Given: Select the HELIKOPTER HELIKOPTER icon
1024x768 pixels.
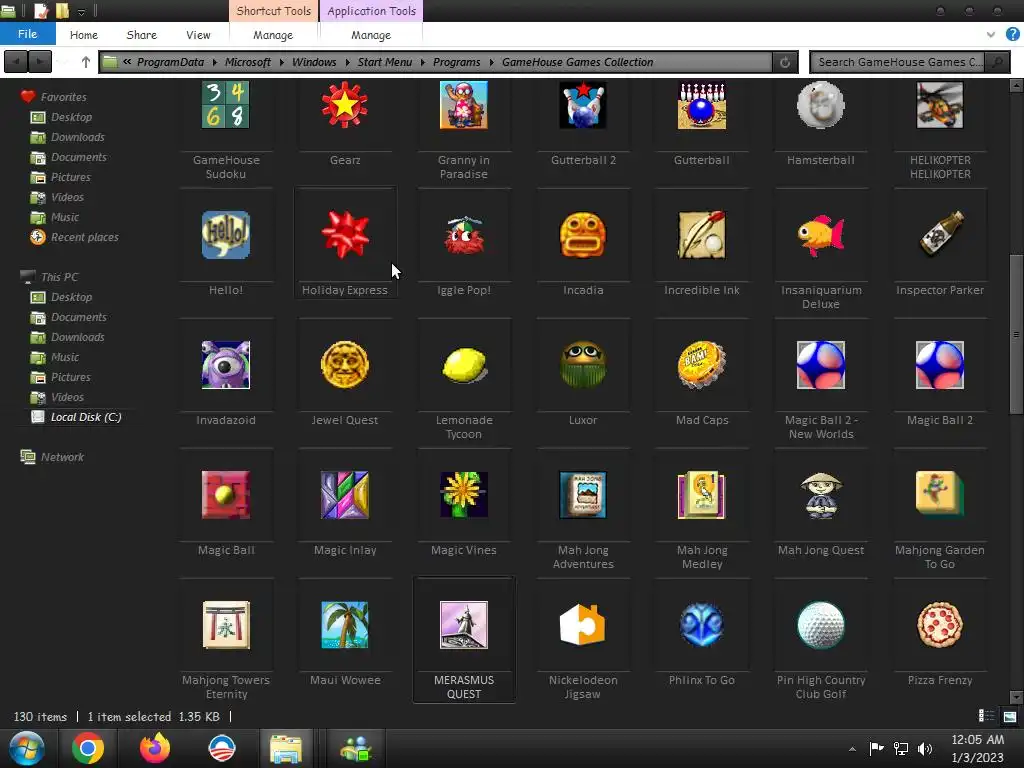Looking at the screenshot, I should coord(940,105).
